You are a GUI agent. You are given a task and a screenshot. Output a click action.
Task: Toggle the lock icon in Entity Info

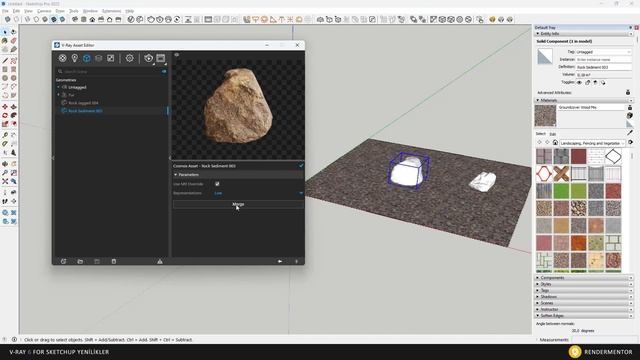pyautogui.click(x=587, y=82)
